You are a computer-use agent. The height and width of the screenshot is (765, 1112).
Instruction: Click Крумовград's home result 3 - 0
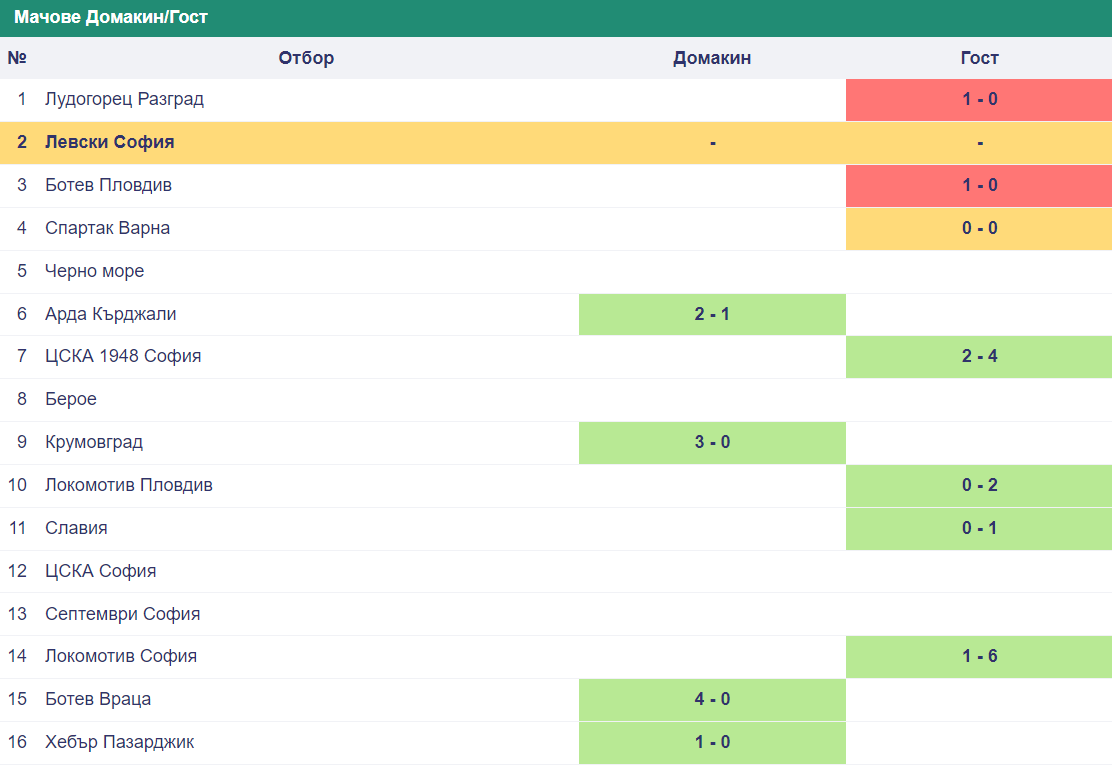(712, 442)
